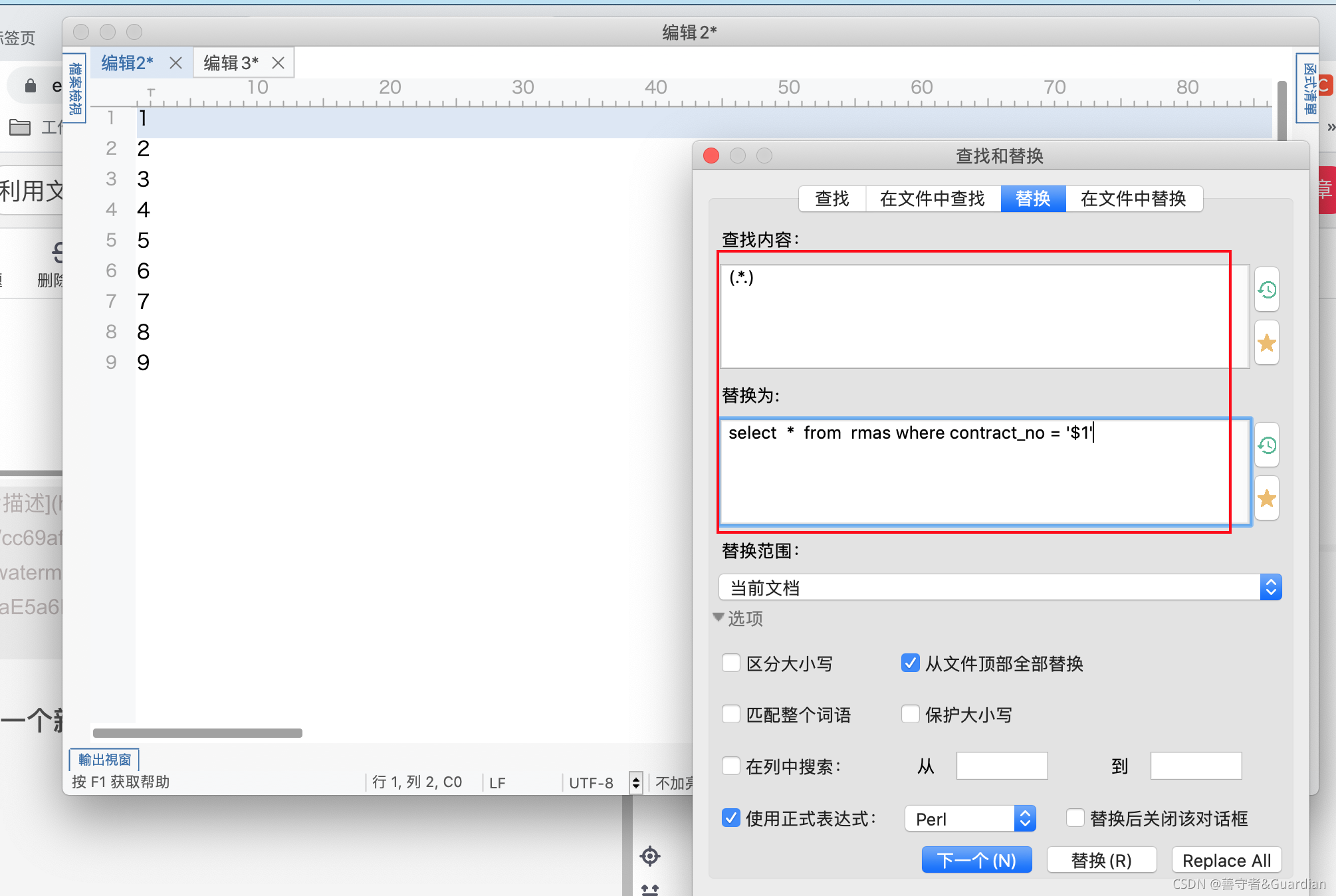Enable 区分大小写 checkbox
Viewport: 1336px width, 896px height.
pos(731,663)
